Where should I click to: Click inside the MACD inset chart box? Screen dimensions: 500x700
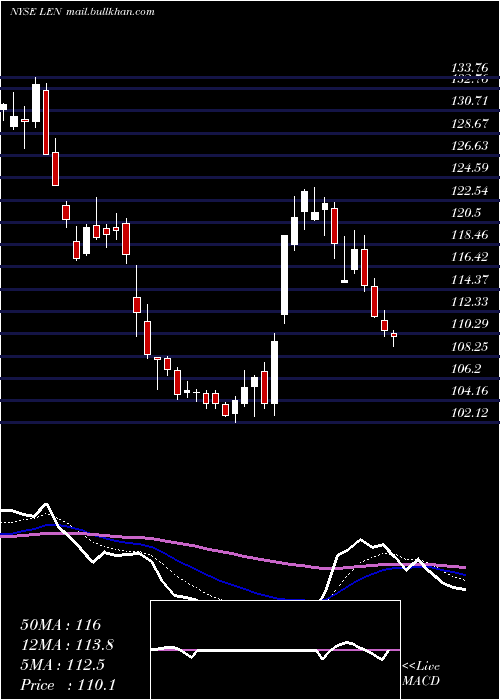(x=275, y=650)
